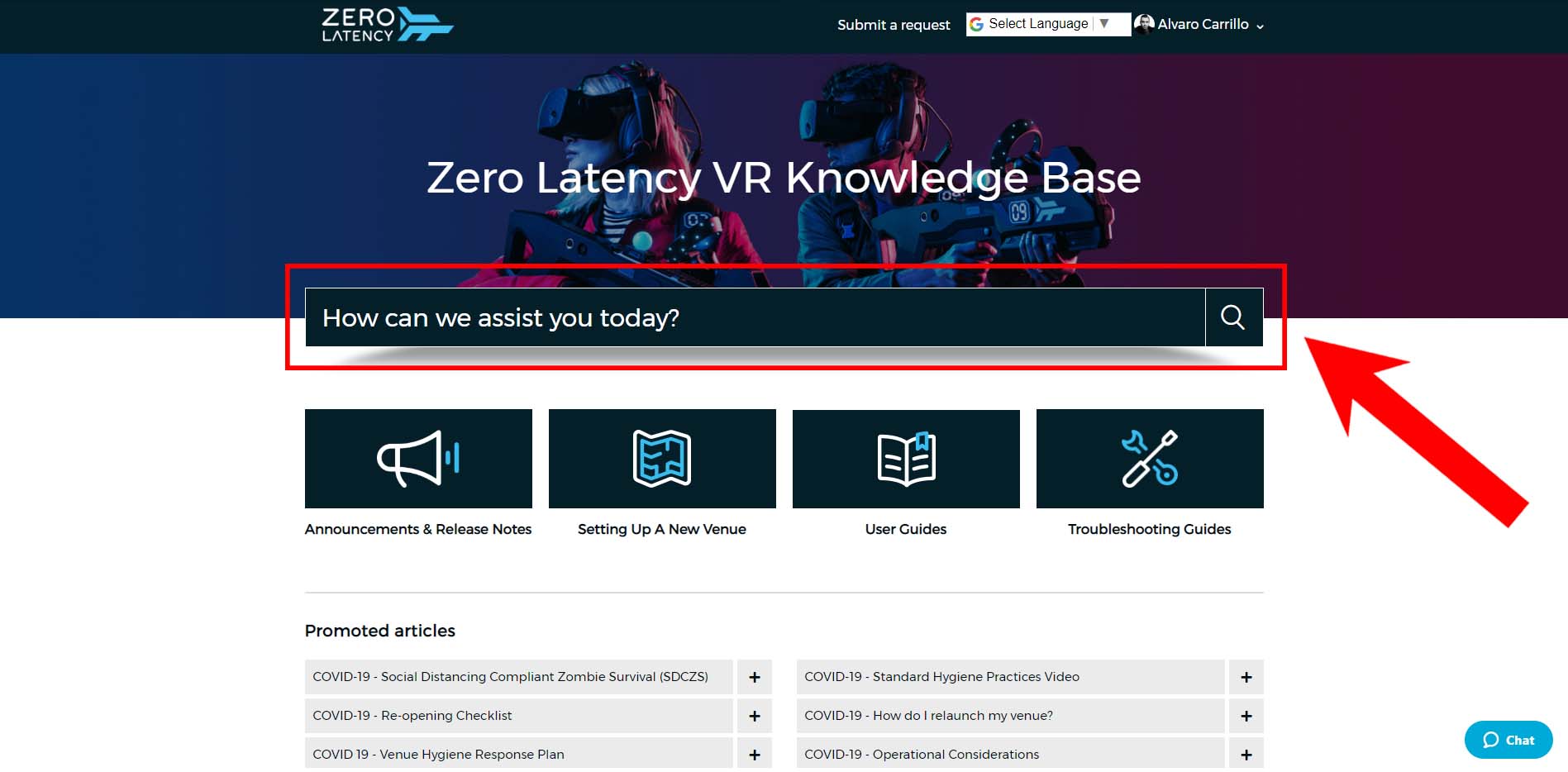Open Alvaro Carrillo user menu
This screenshot has height=772, width=1568.
click(x=1200, y=25)
